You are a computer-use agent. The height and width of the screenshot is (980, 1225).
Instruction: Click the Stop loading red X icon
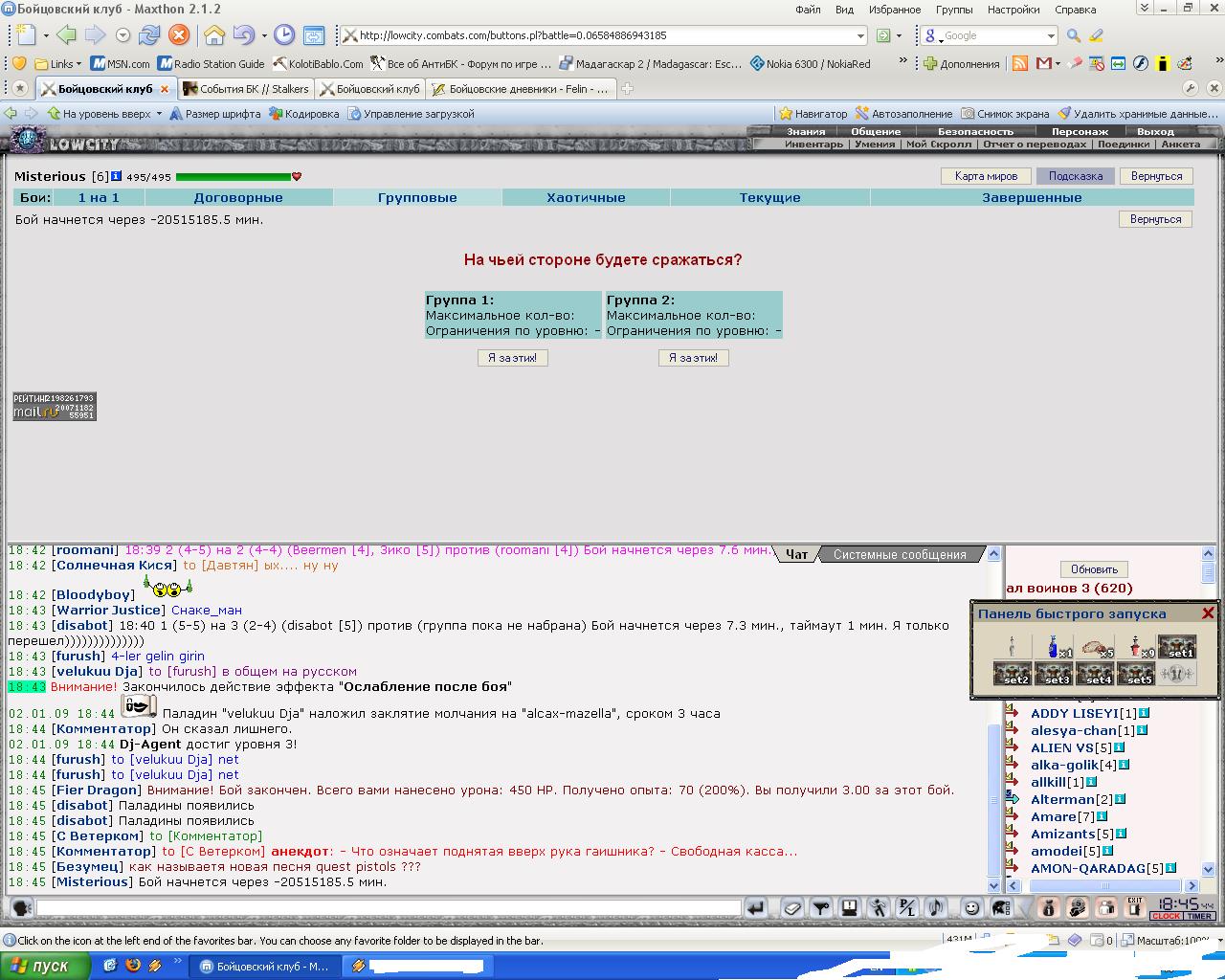pos(179,35)
